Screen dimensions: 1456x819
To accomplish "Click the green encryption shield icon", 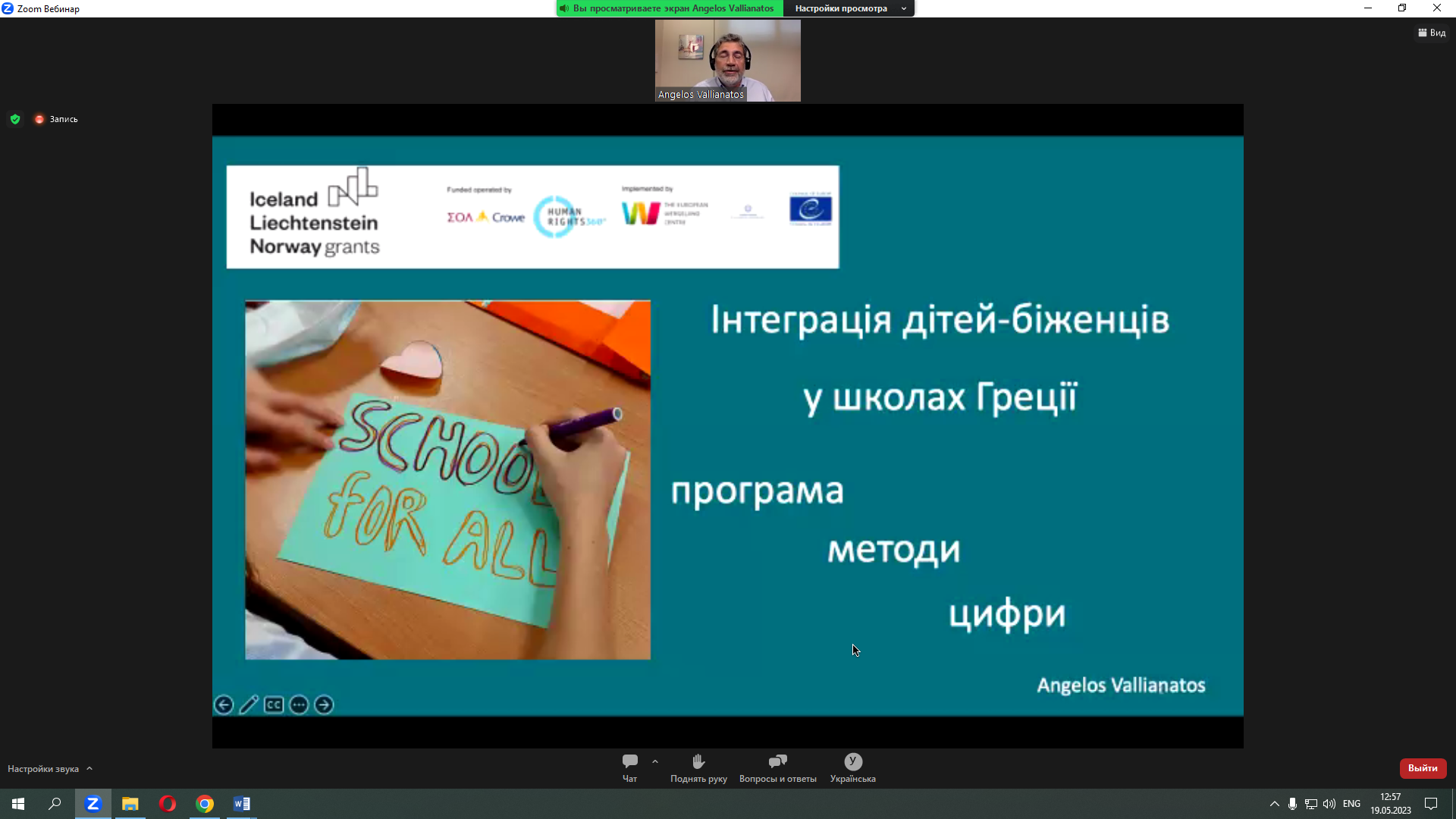I will 15,119.
